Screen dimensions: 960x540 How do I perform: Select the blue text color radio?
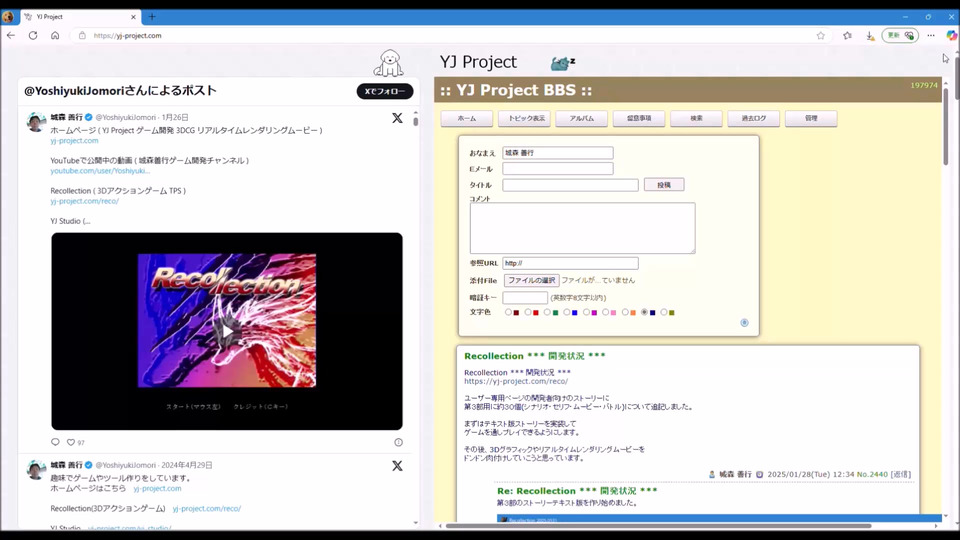567,312
